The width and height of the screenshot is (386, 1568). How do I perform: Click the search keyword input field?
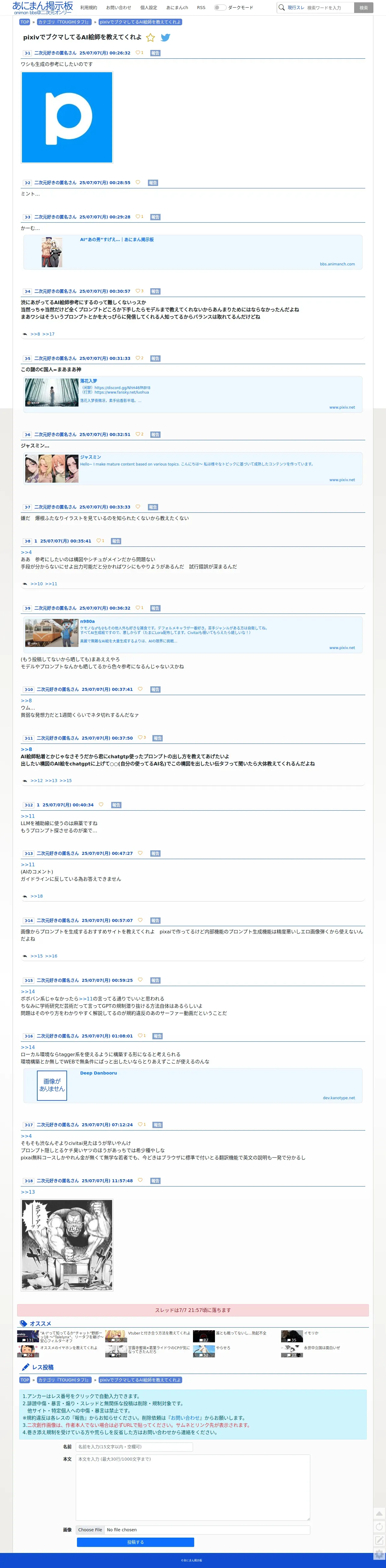(x=329, y=8)
